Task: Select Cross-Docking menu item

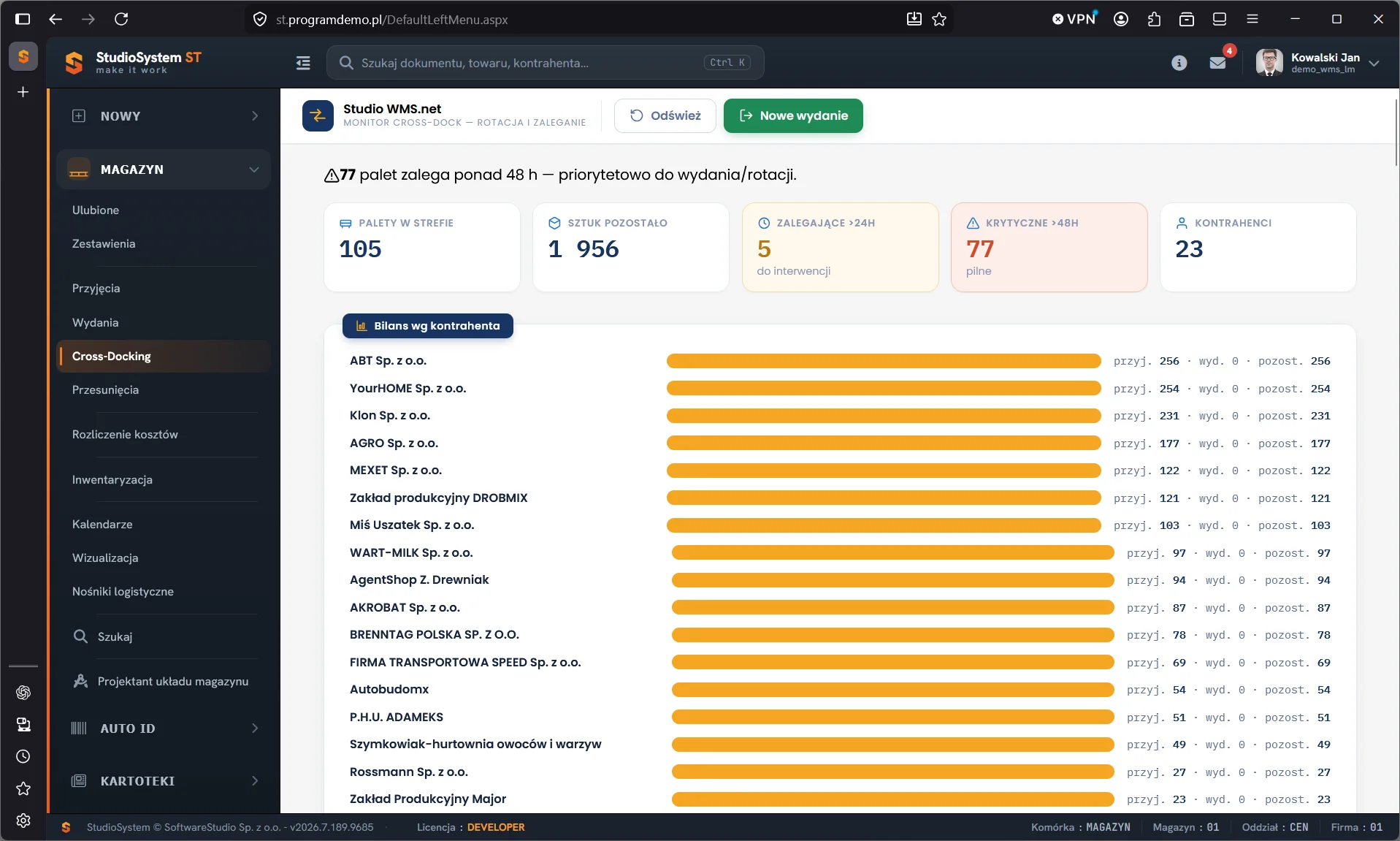Action: tap(163, 357)
